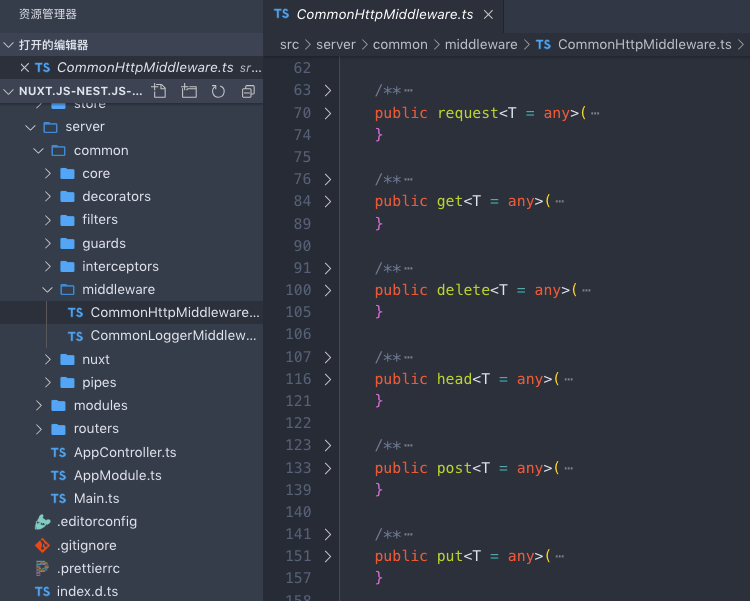Unfold the comment block at line 76

[x=328, y=179]
